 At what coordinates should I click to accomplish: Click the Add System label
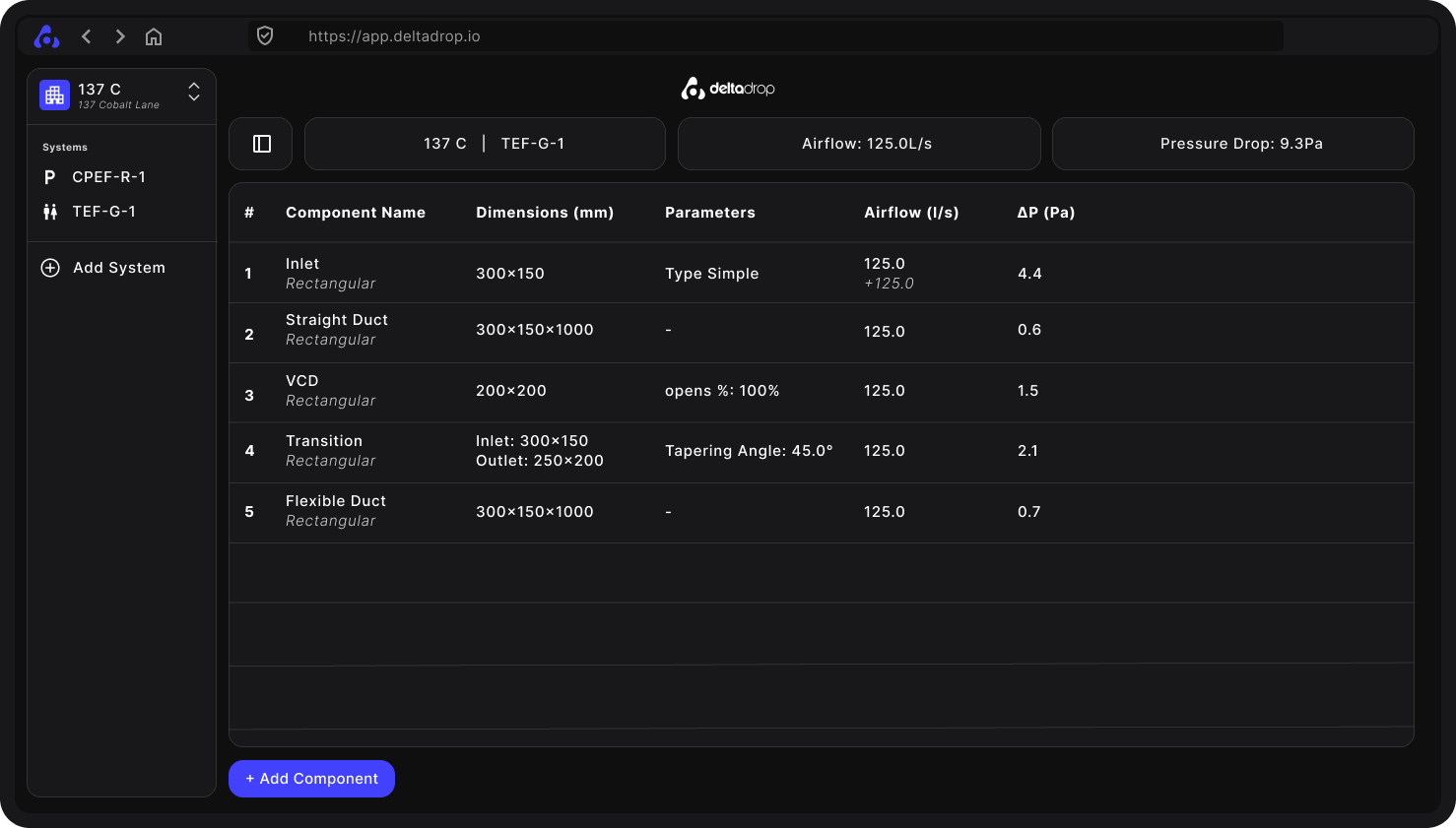[119, 268]
